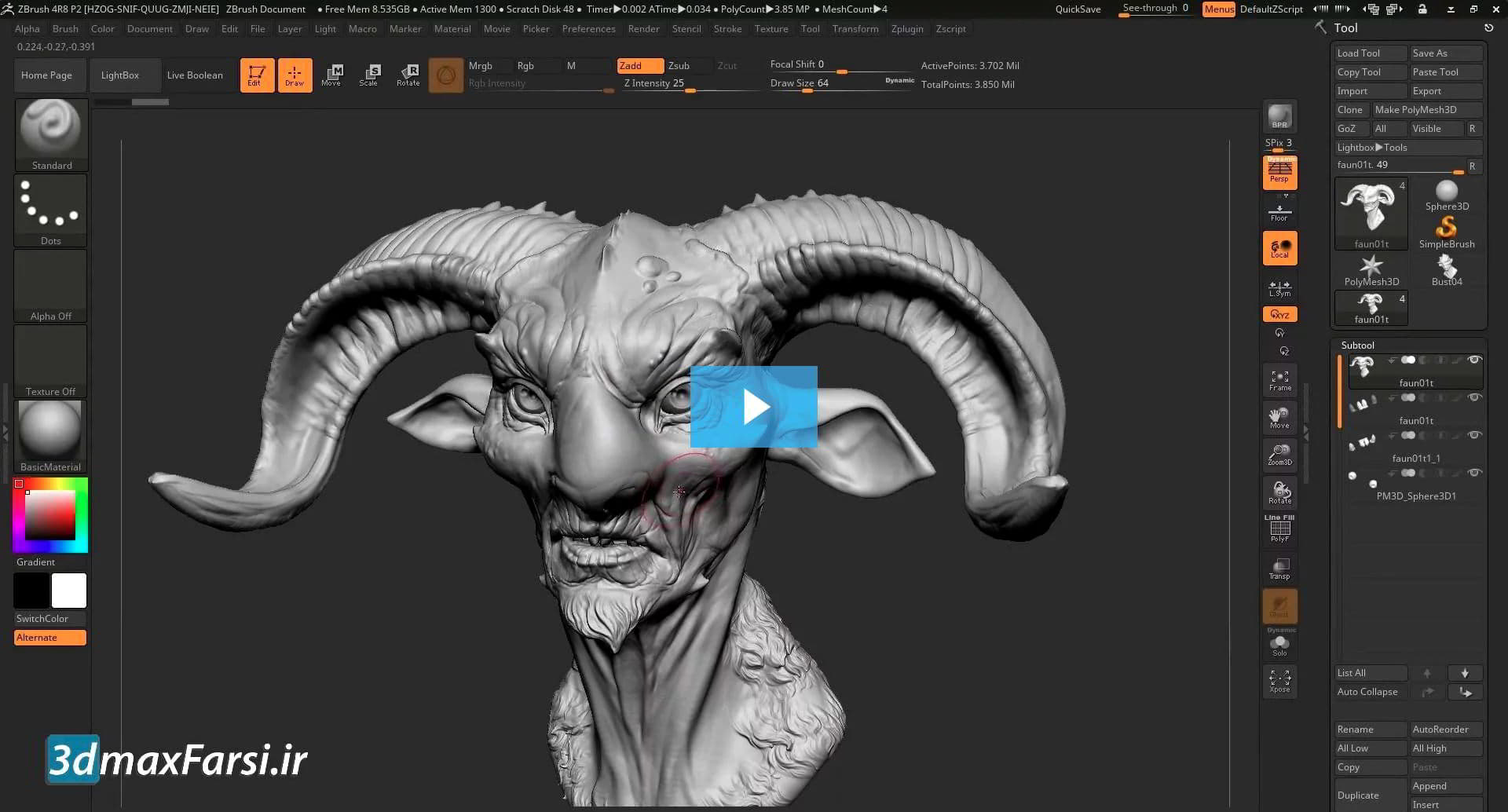
Task: Select the Move transform tool
Action: pos(331,75)
